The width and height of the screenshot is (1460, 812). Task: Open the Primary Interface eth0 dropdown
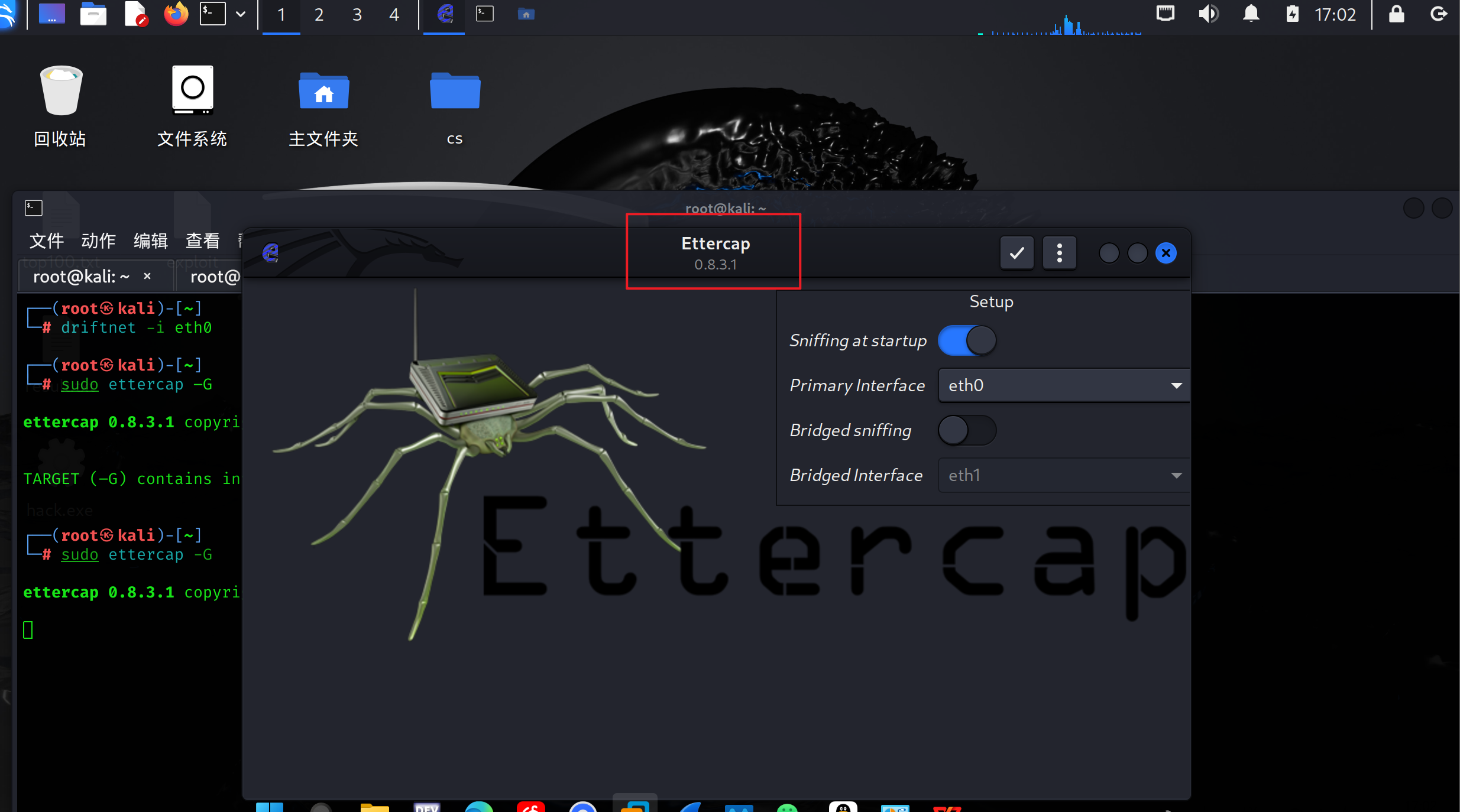point(1063,385)
